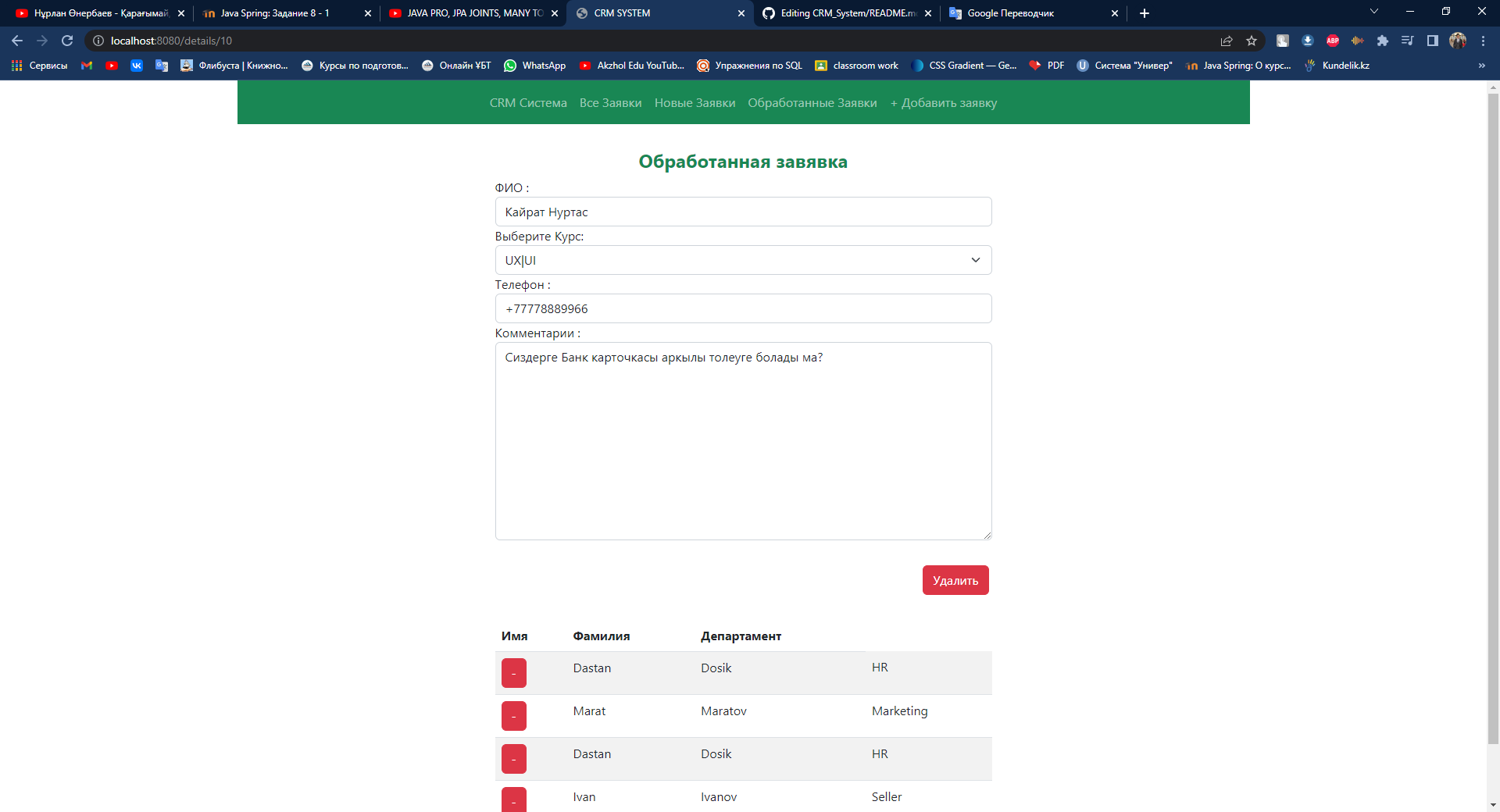The image size is (1500, 812).
Task: Expand the UX|UI course dropdown
Action: tap(743, 260)
